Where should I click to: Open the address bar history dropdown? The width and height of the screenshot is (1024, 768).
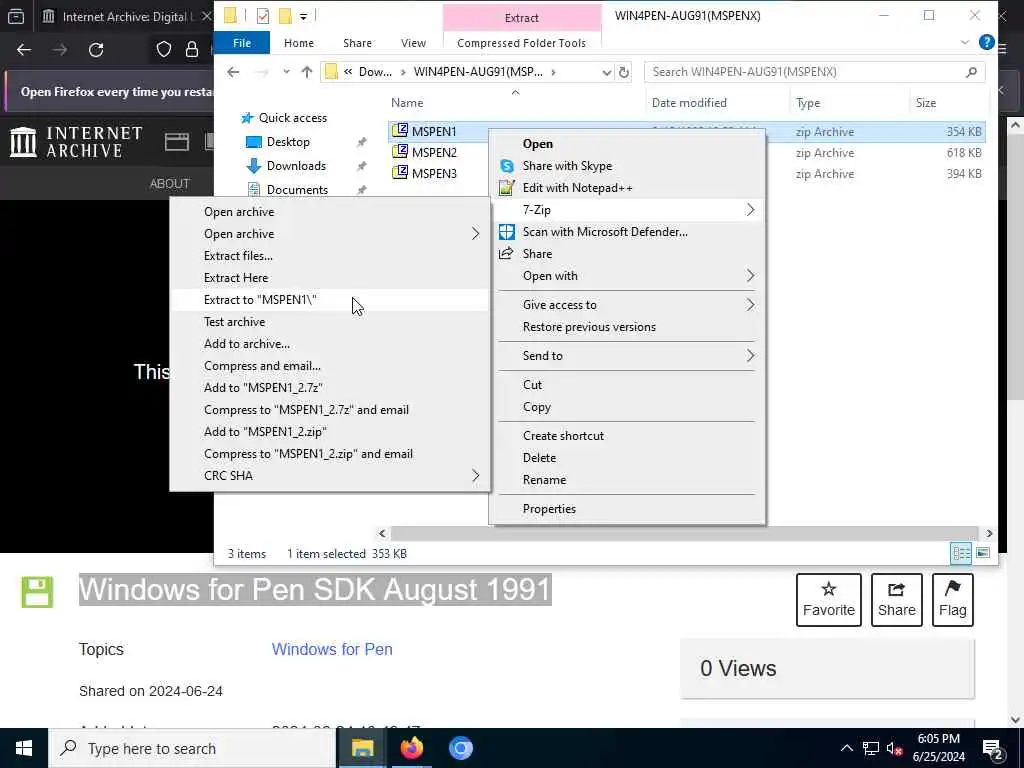606,72
